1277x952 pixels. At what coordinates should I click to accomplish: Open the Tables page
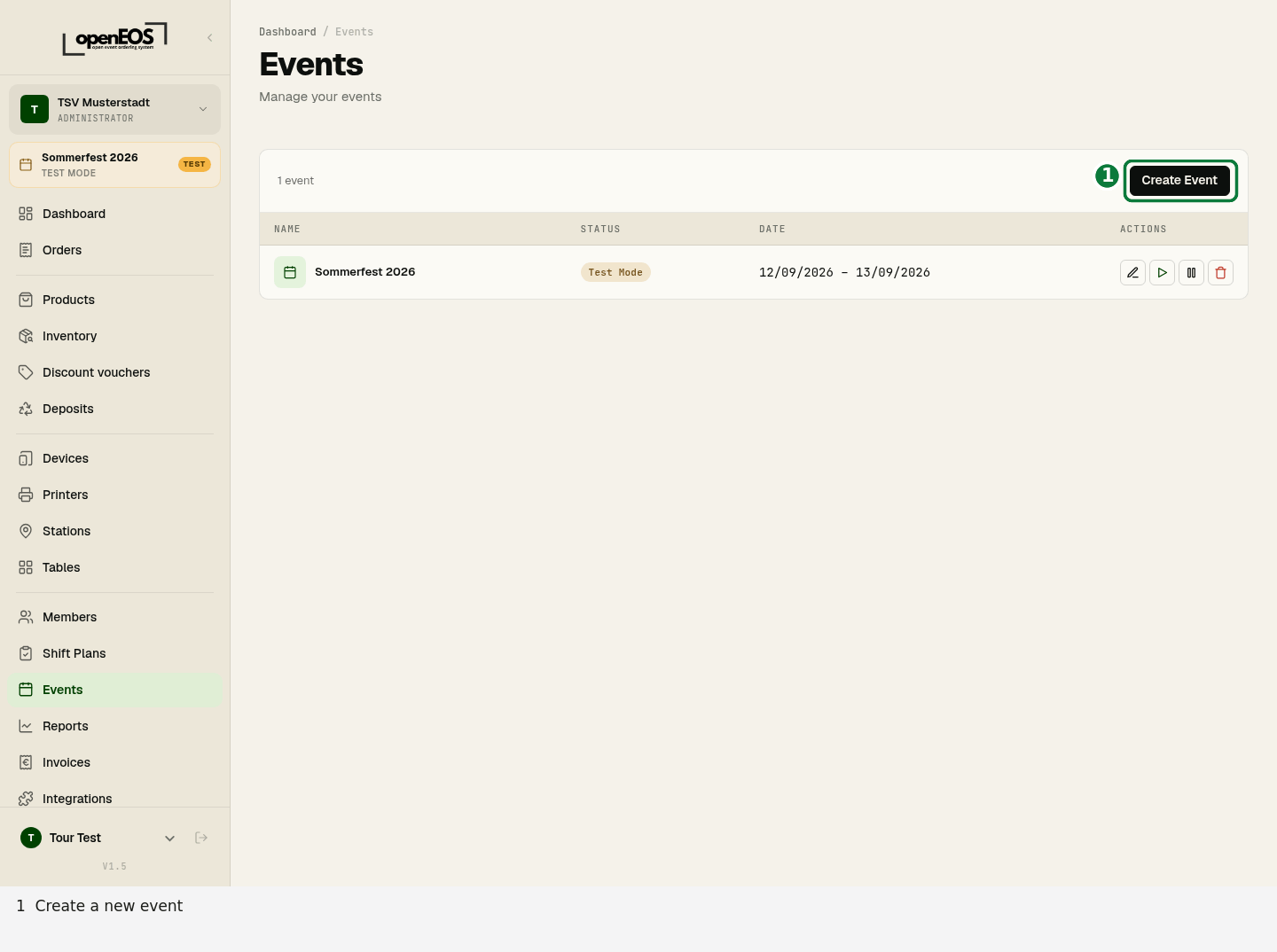114,567
